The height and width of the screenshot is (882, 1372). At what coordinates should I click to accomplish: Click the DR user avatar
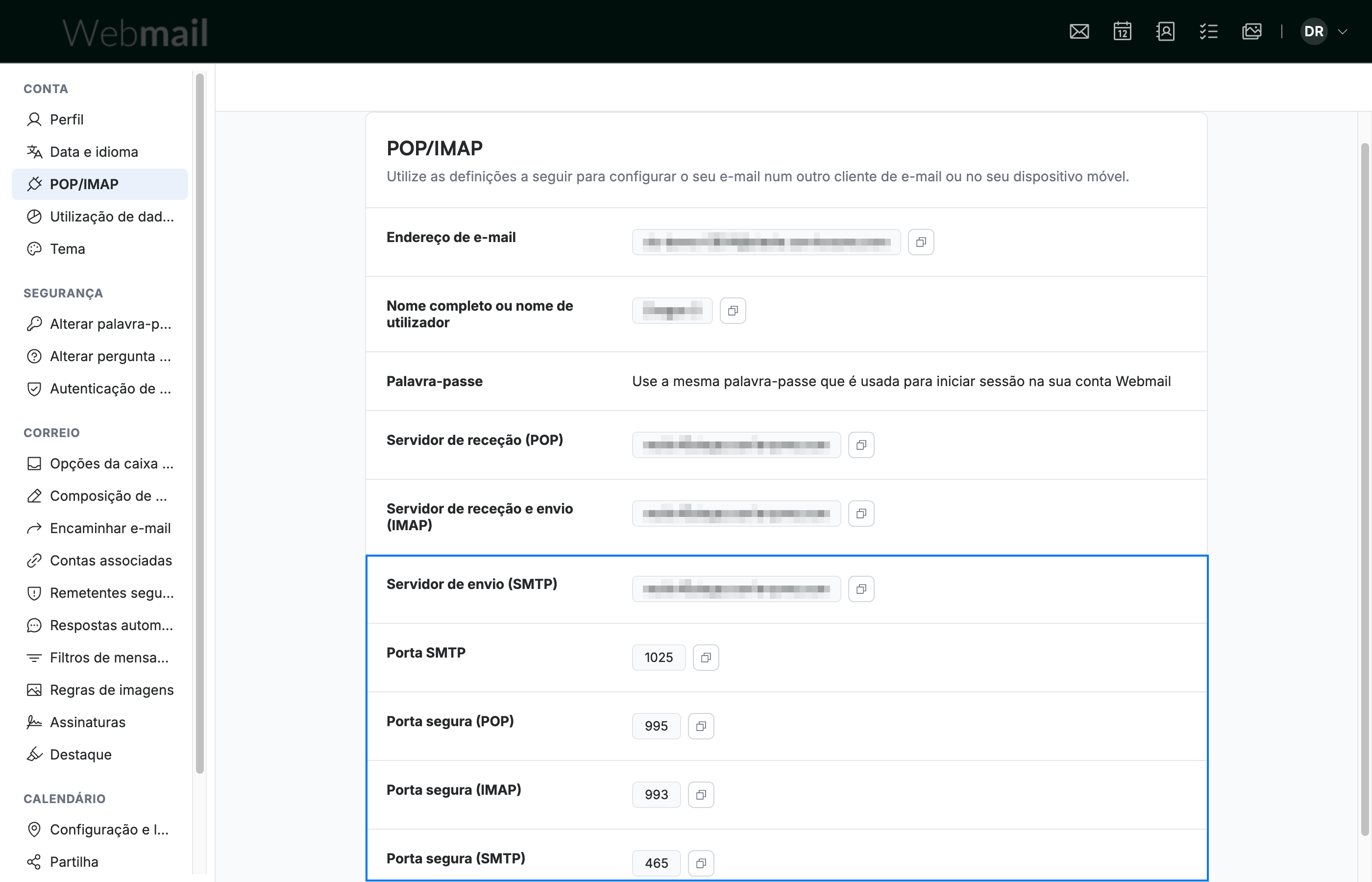(x=1314, y=31)
